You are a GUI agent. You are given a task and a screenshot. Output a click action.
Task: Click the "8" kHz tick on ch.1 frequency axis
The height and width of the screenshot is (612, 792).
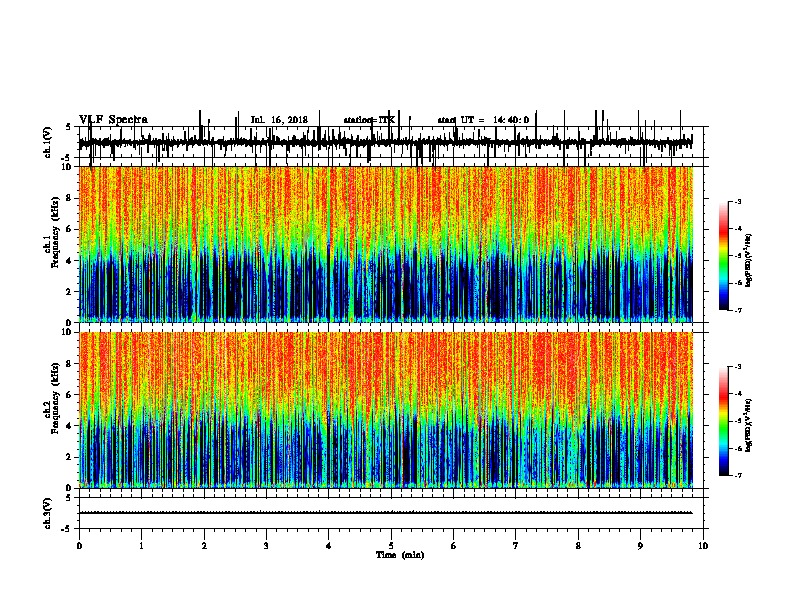[69, 198]
